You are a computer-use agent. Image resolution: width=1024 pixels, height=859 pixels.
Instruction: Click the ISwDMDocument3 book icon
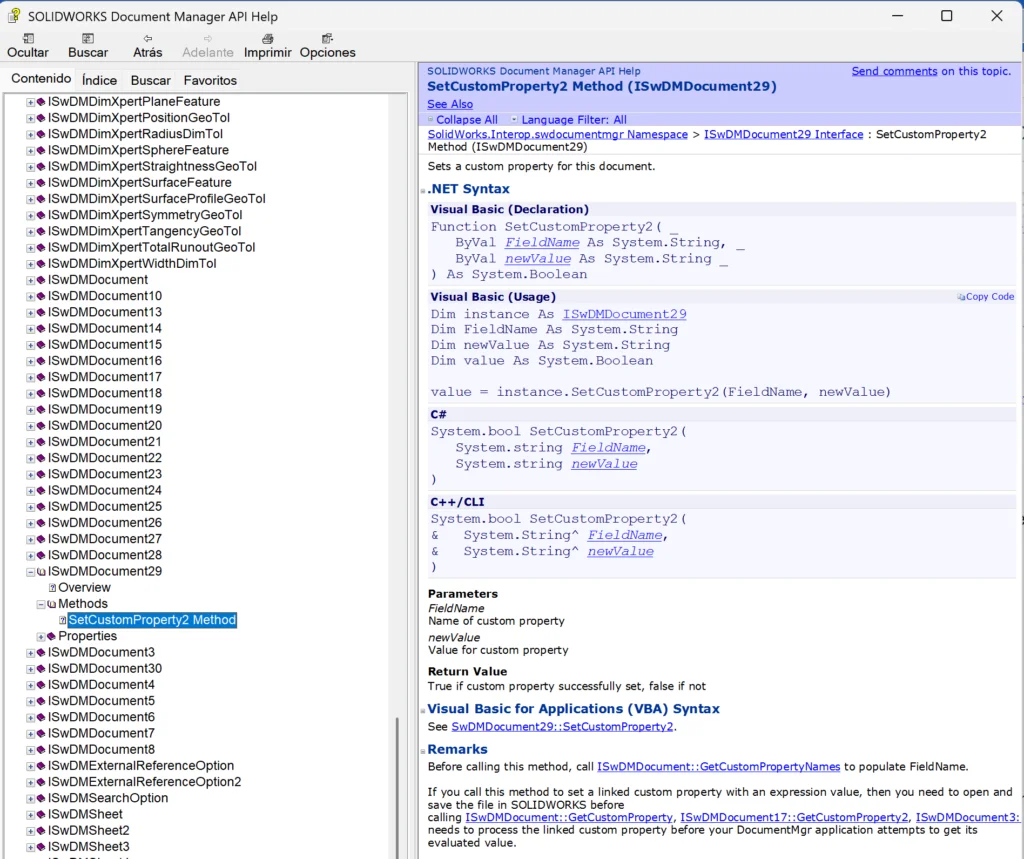41,653
